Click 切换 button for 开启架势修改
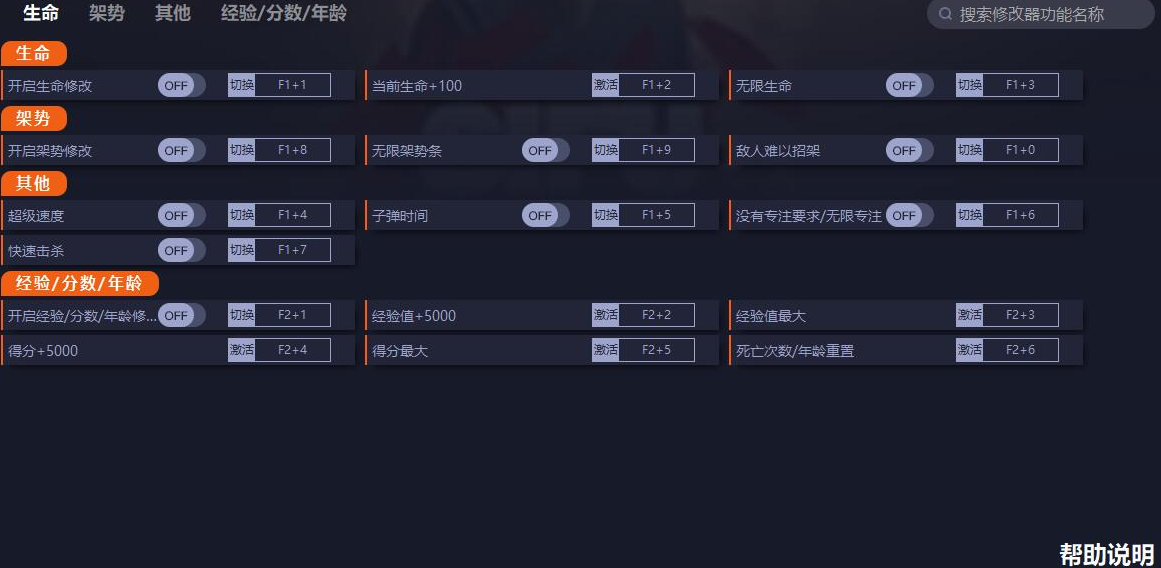The width and height of the screenshot is (1161, 568). coord(242,151)
